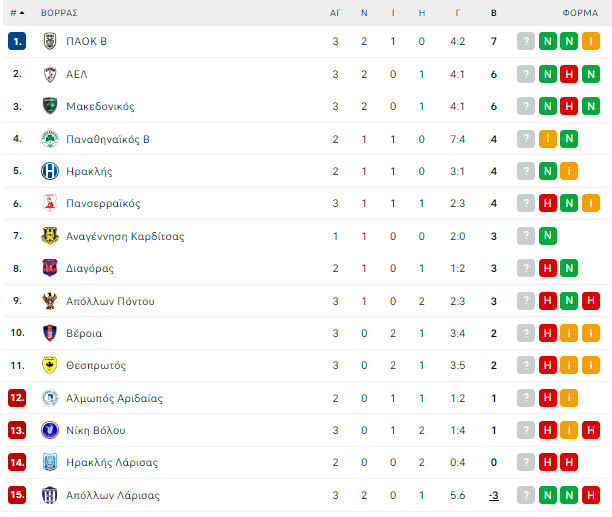This screenshot has width=612, height=517.
Task: Click the Παναθηναϊκός Β shamrock logo
Action: click(50, 139)
